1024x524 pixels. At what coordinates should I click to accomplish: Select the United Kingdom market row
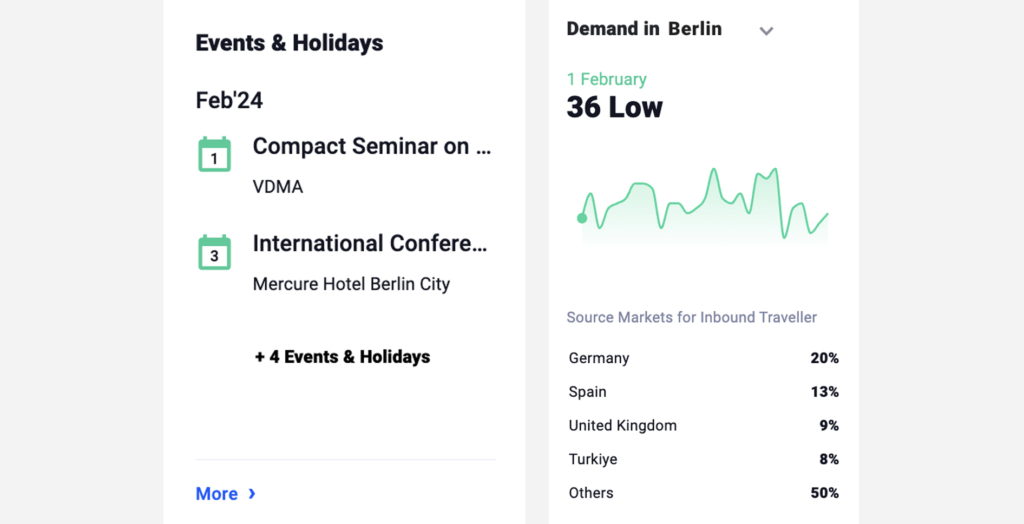pyautogui.click(x=703, y=425)
